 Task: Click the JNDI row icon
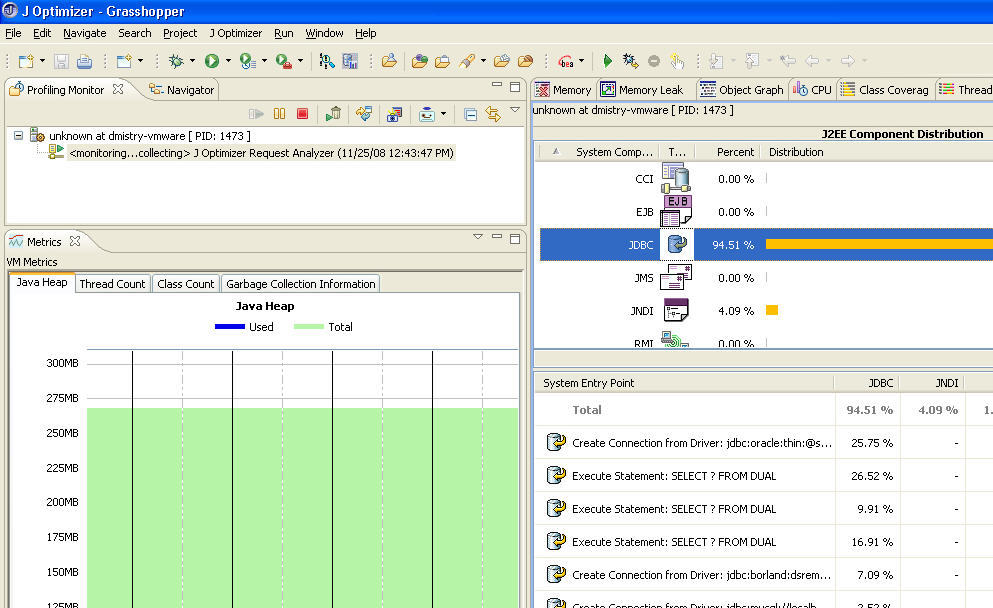click(676, 311)
